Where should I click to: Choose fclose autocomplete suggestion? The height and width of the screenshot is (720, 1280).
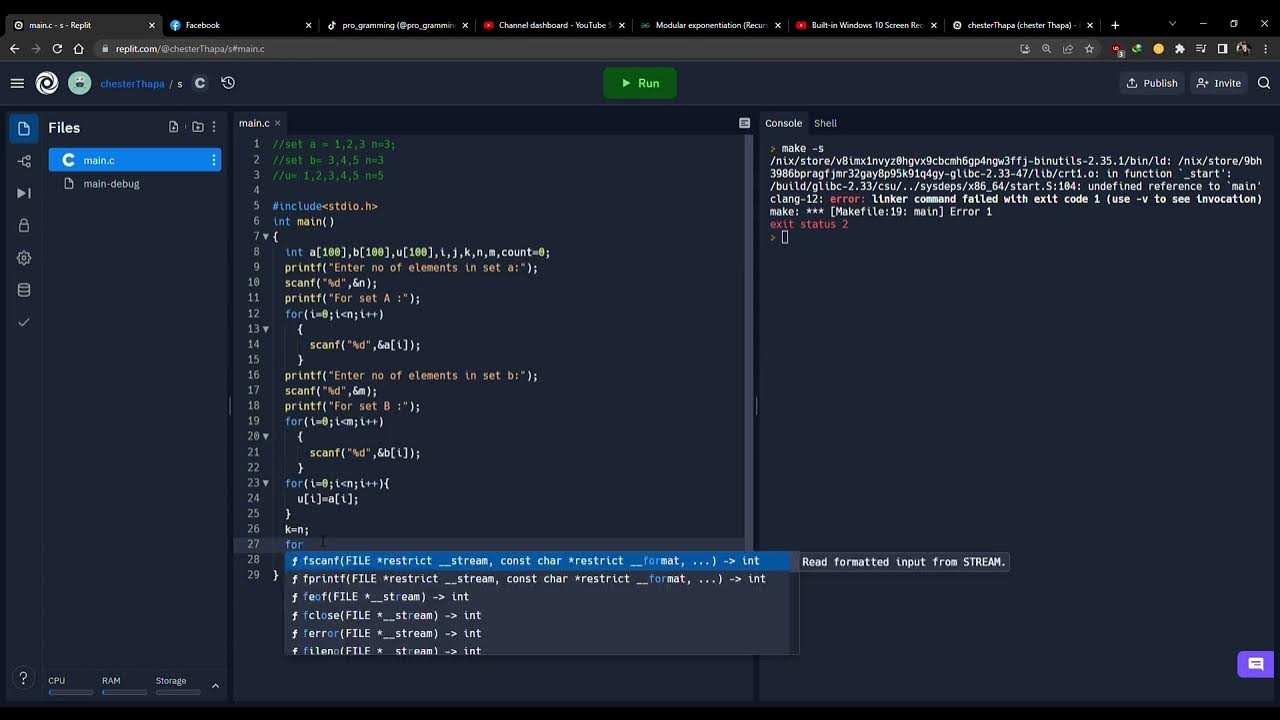539,615
